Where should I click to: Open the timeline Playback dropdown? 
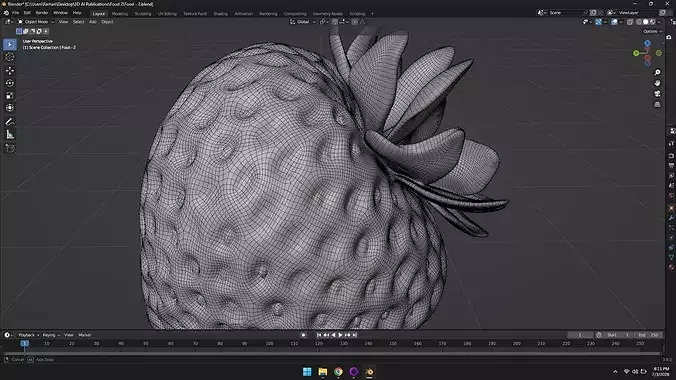[28, 335]
